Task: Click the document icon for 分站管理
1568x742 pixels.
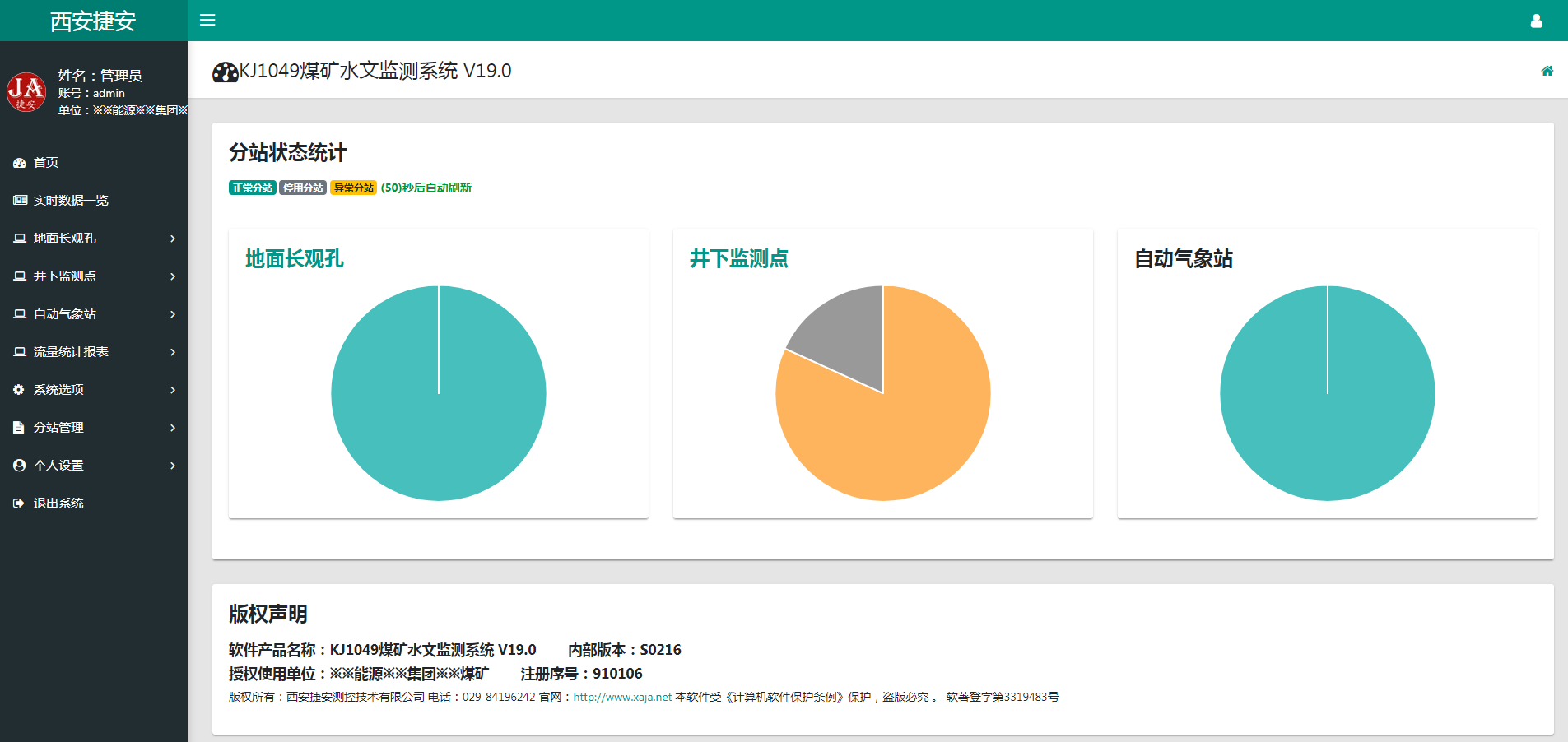Action: tap(19, 428)
